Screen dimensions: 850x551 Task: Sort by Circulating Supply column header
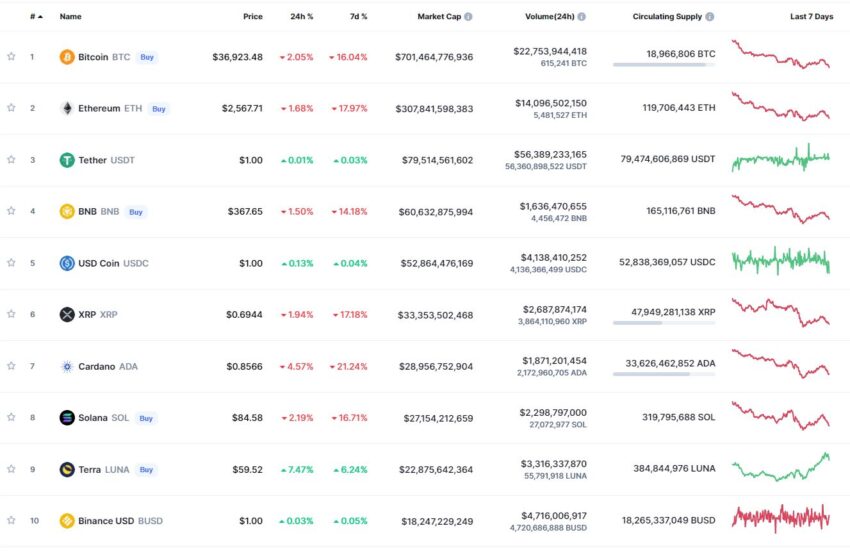[x=667, y=17]
